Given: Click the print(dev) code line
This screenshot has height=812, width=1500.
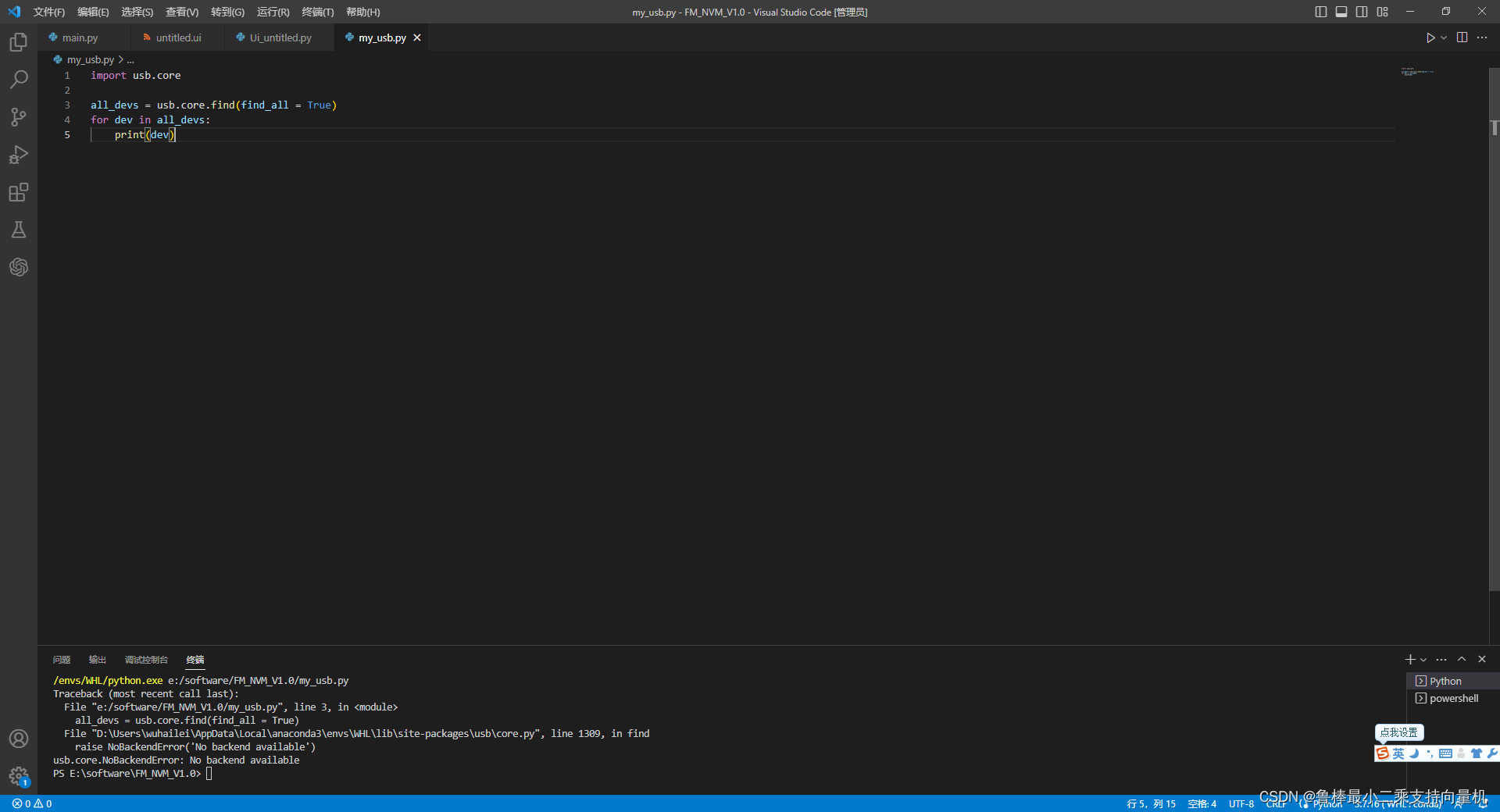Looking at the screenshot, I should (145, 134).
